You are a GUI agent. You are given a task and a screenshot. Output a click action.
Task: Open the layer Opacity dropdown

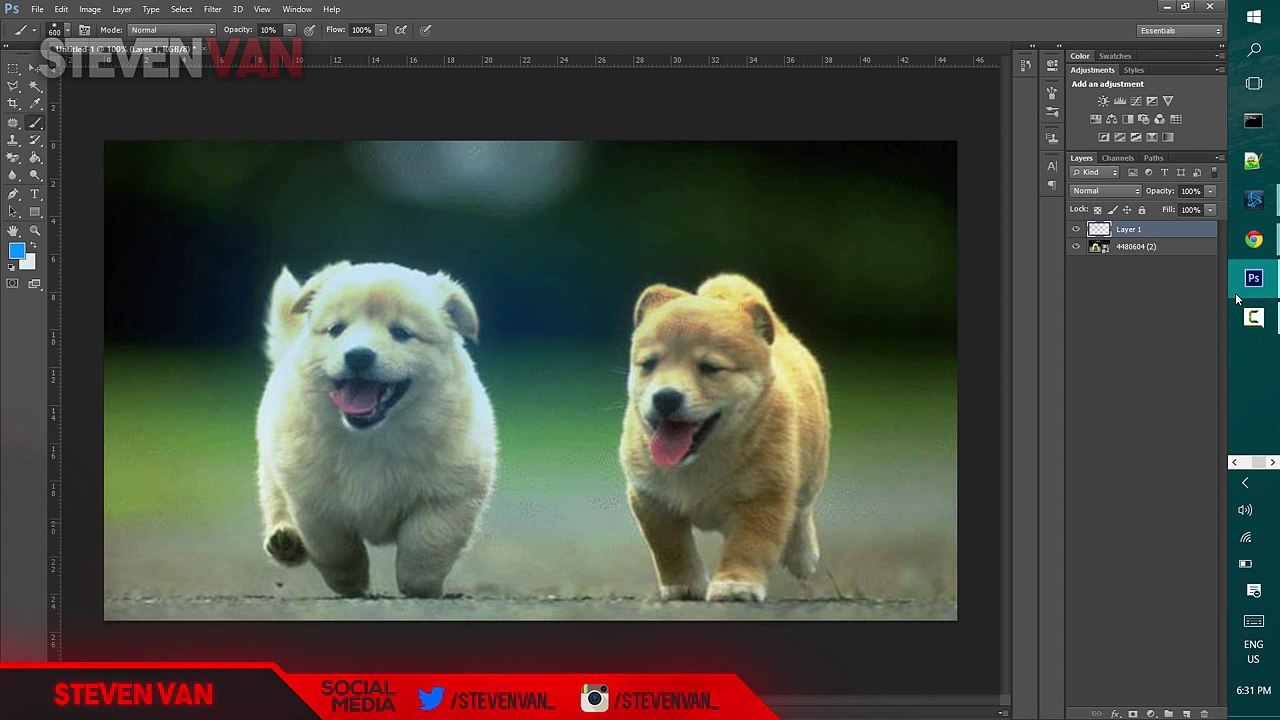(1210, 191)
